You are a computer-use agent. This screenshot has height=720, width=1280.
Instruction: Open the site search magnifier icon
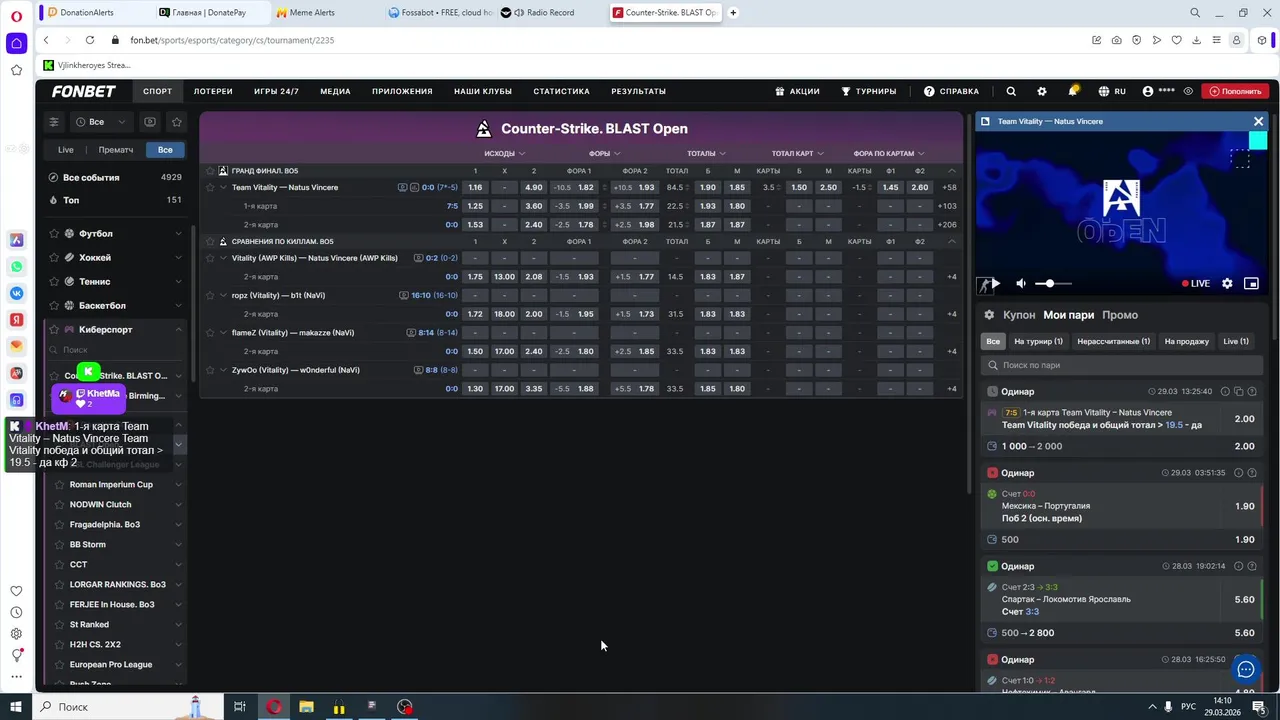click(1011, 91)
